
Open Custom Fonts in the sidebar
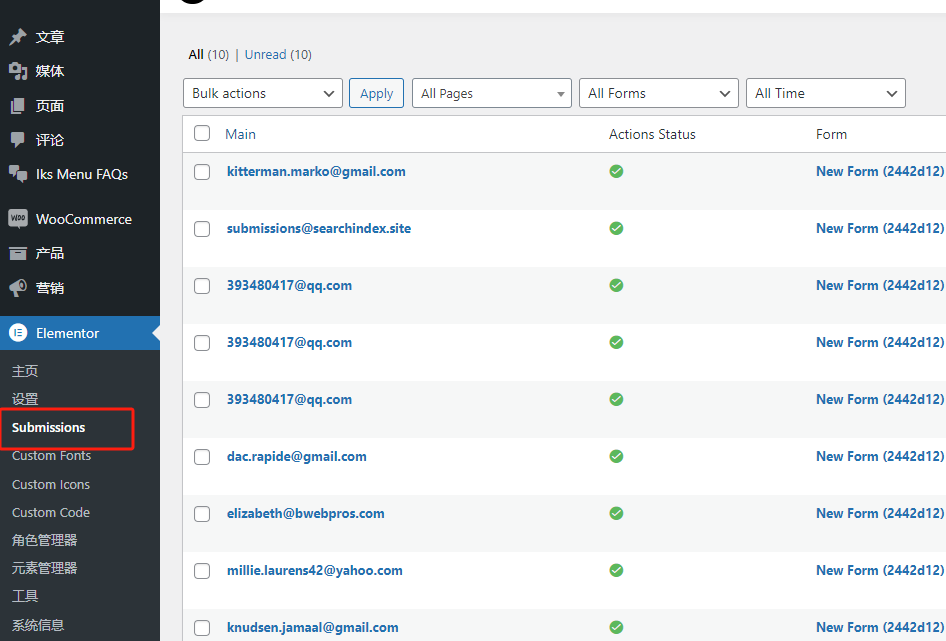[51, 456]
